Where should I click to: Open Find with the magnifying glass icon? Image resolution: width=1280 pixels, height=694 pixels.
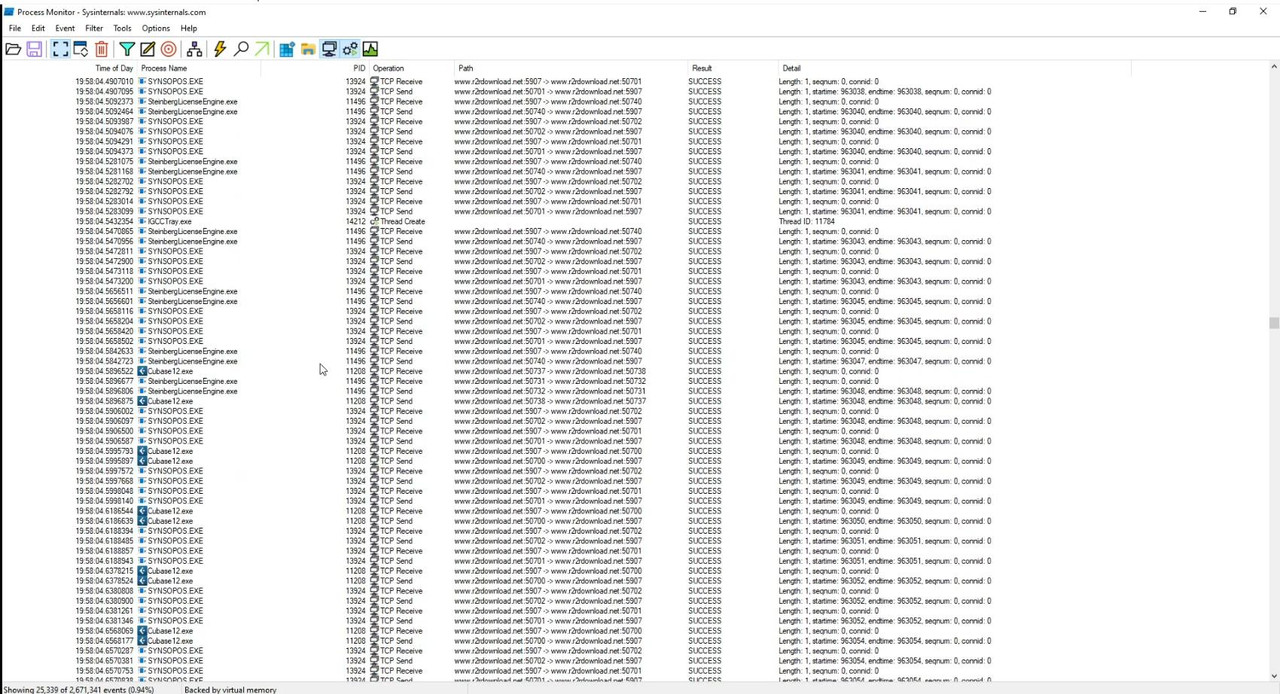241,49
